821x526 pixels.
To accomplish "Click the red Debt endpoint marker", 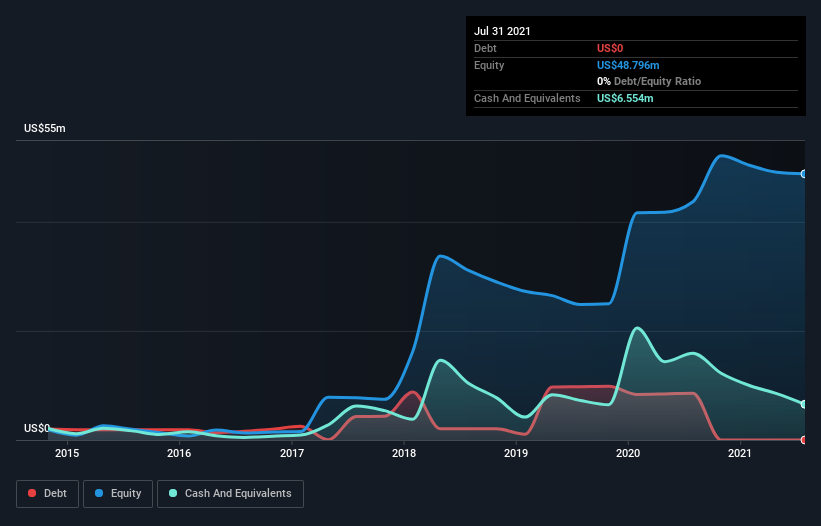I will (x=804, y=440).
